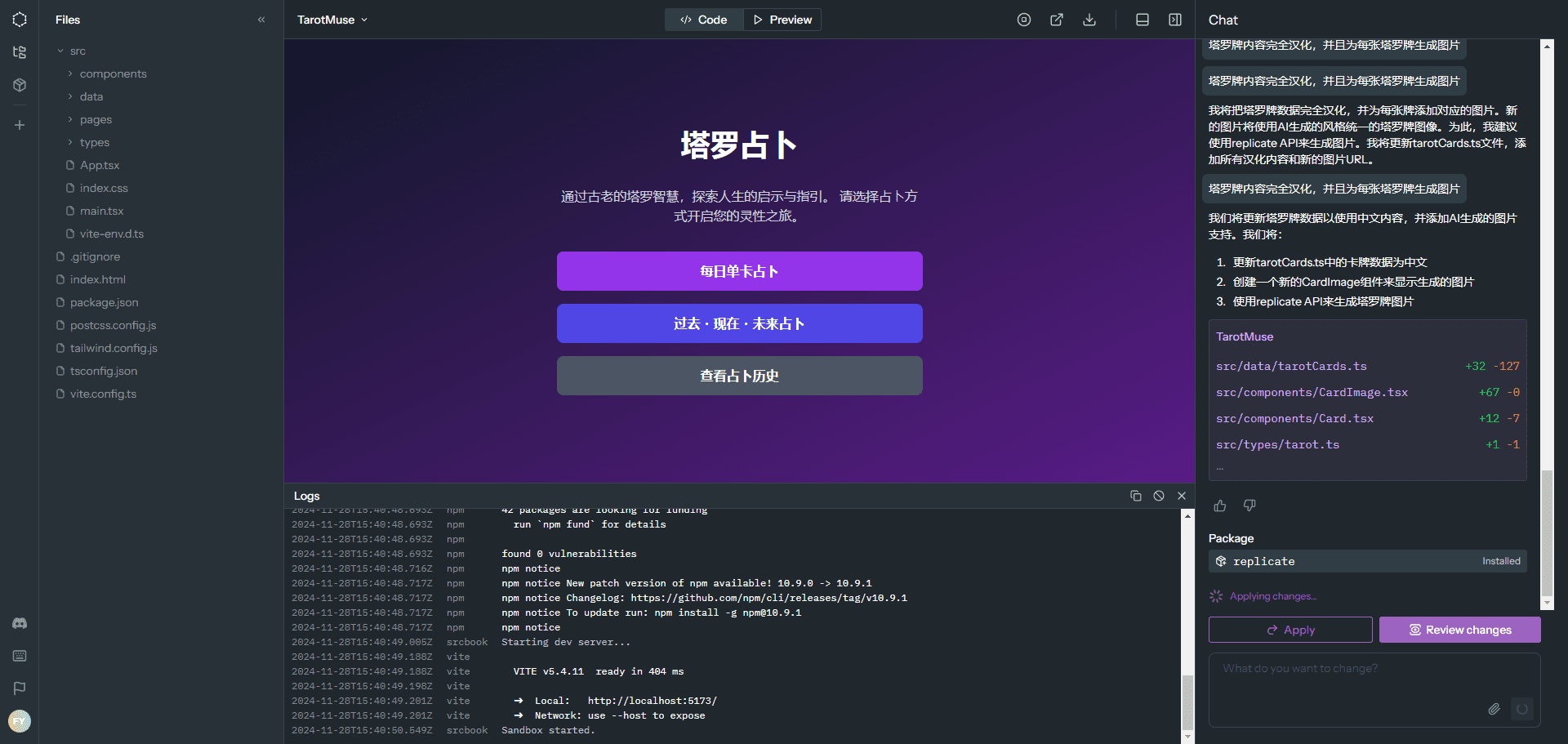Open index.css file

(104, 188)
